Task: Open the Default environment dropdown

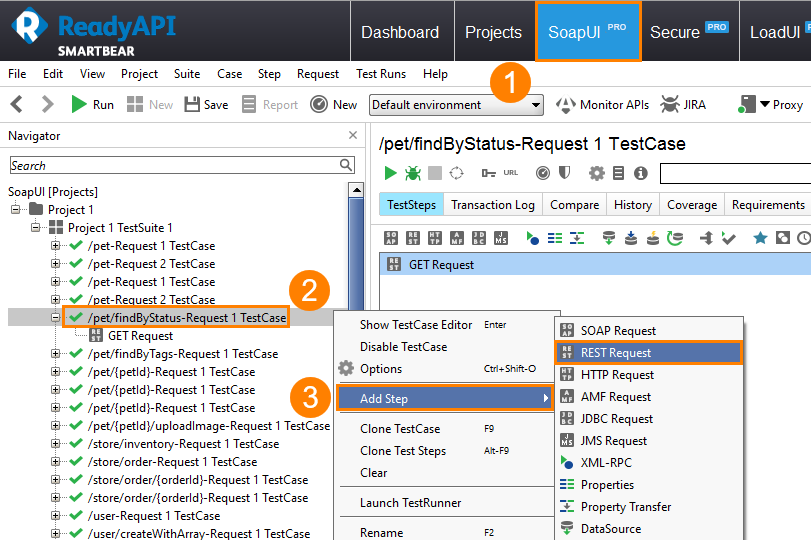Action: (x=457, y=105)
